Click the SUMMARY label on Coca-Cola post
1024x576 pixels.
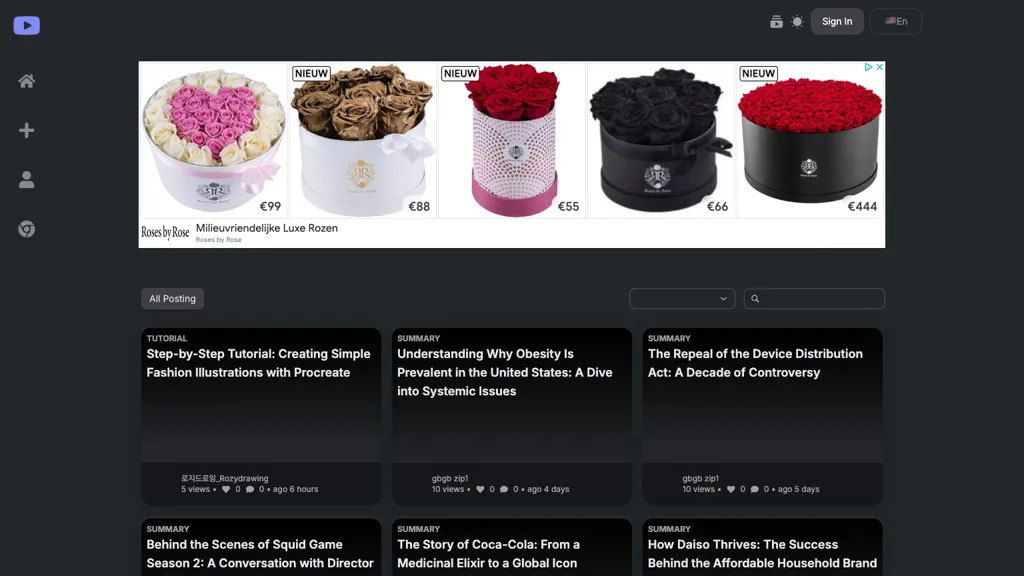click(419, 529)
